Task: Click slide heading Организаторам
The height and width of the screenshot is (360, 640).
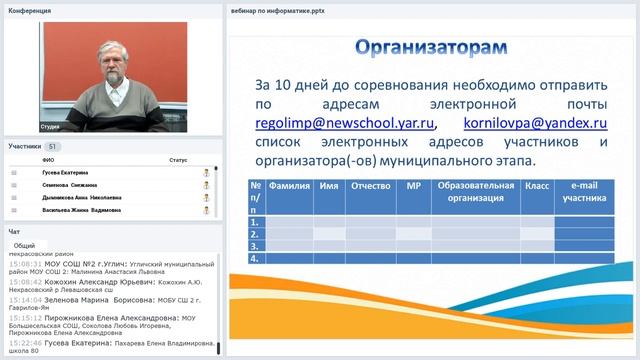Action: 431,47
